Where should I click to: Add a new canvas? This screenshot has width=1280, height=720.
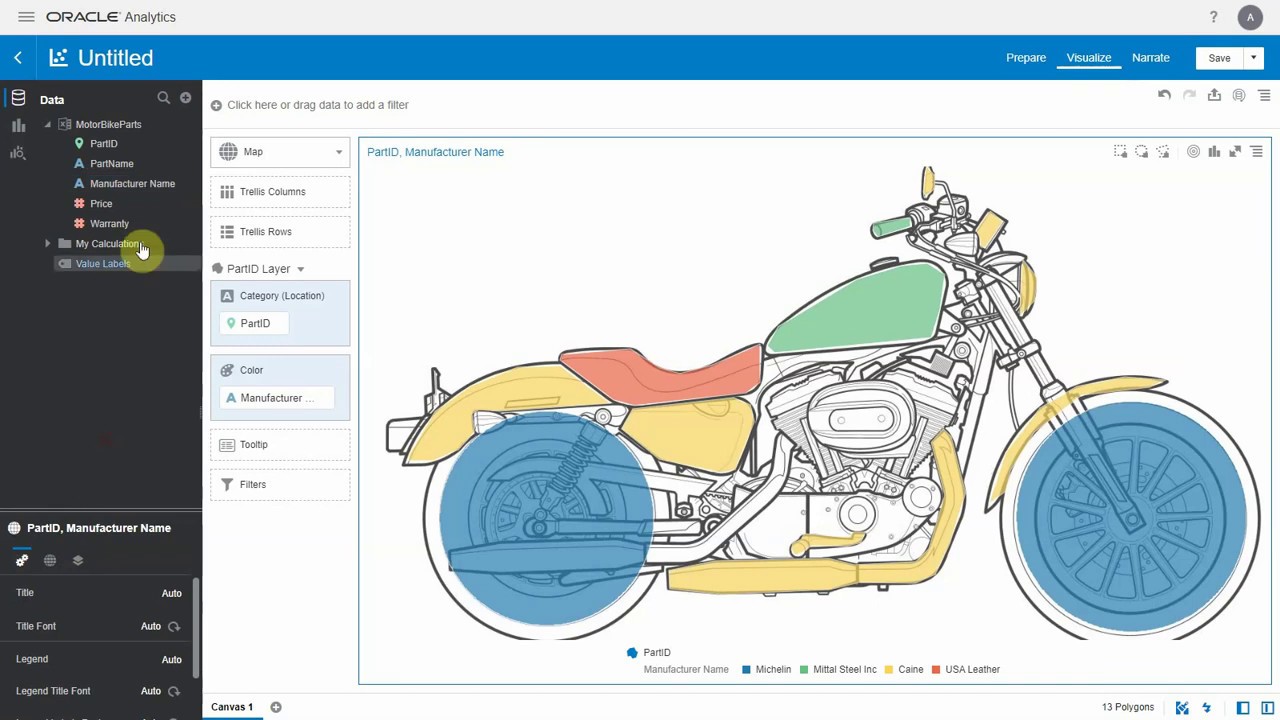pyautogui.click(x=275, y=707)
